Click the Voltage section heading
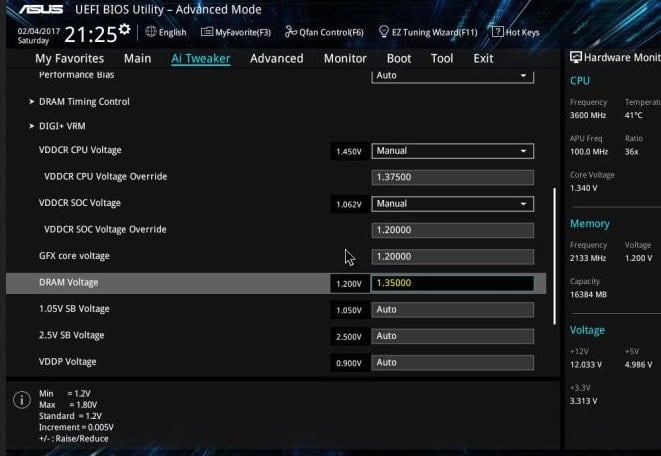Image resolution: width=661 pixels, height=456 pixels. [x=587, y=330]
